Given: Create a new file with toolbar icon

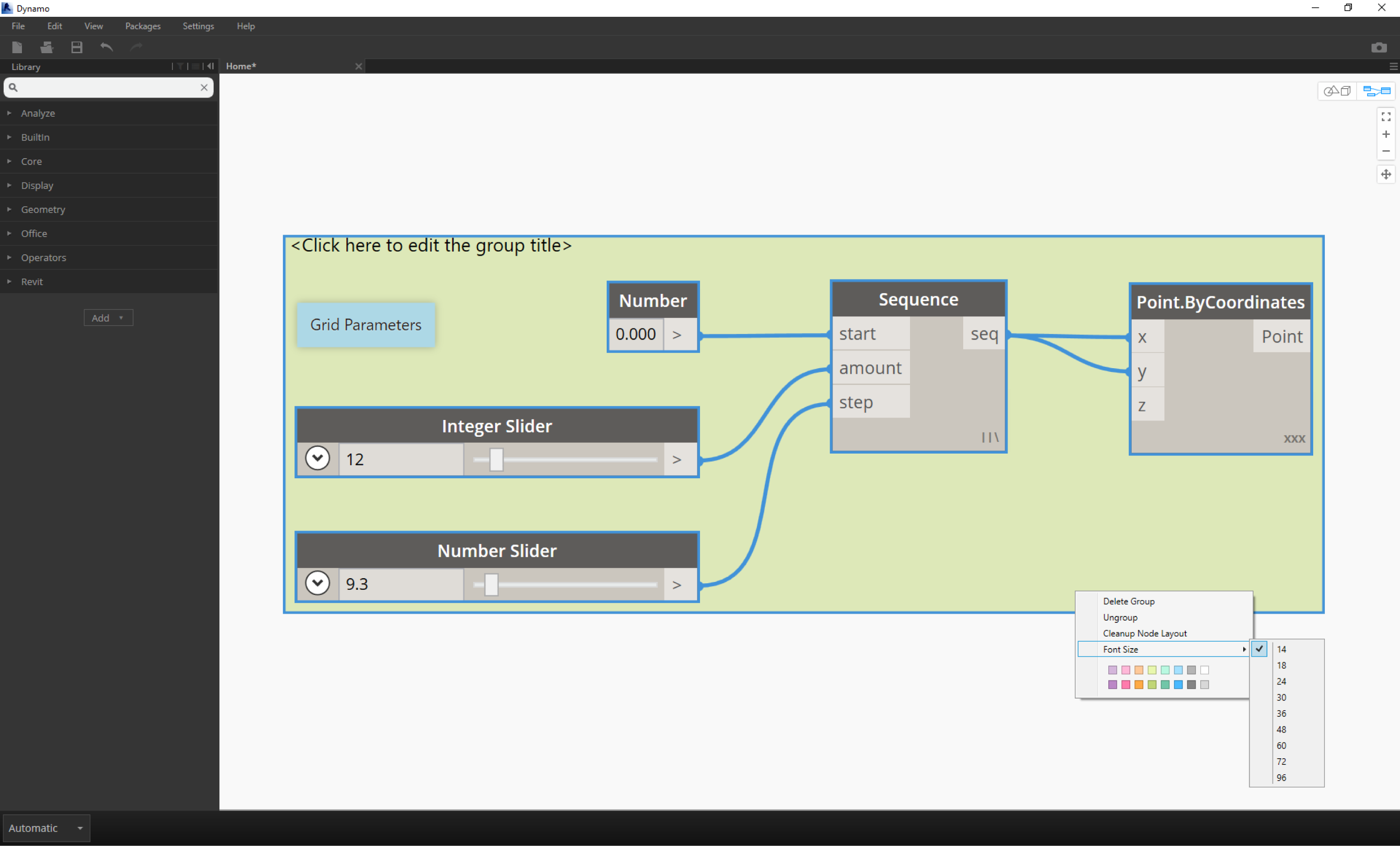Looking at the screenshot, I should [x=17, y=47].
